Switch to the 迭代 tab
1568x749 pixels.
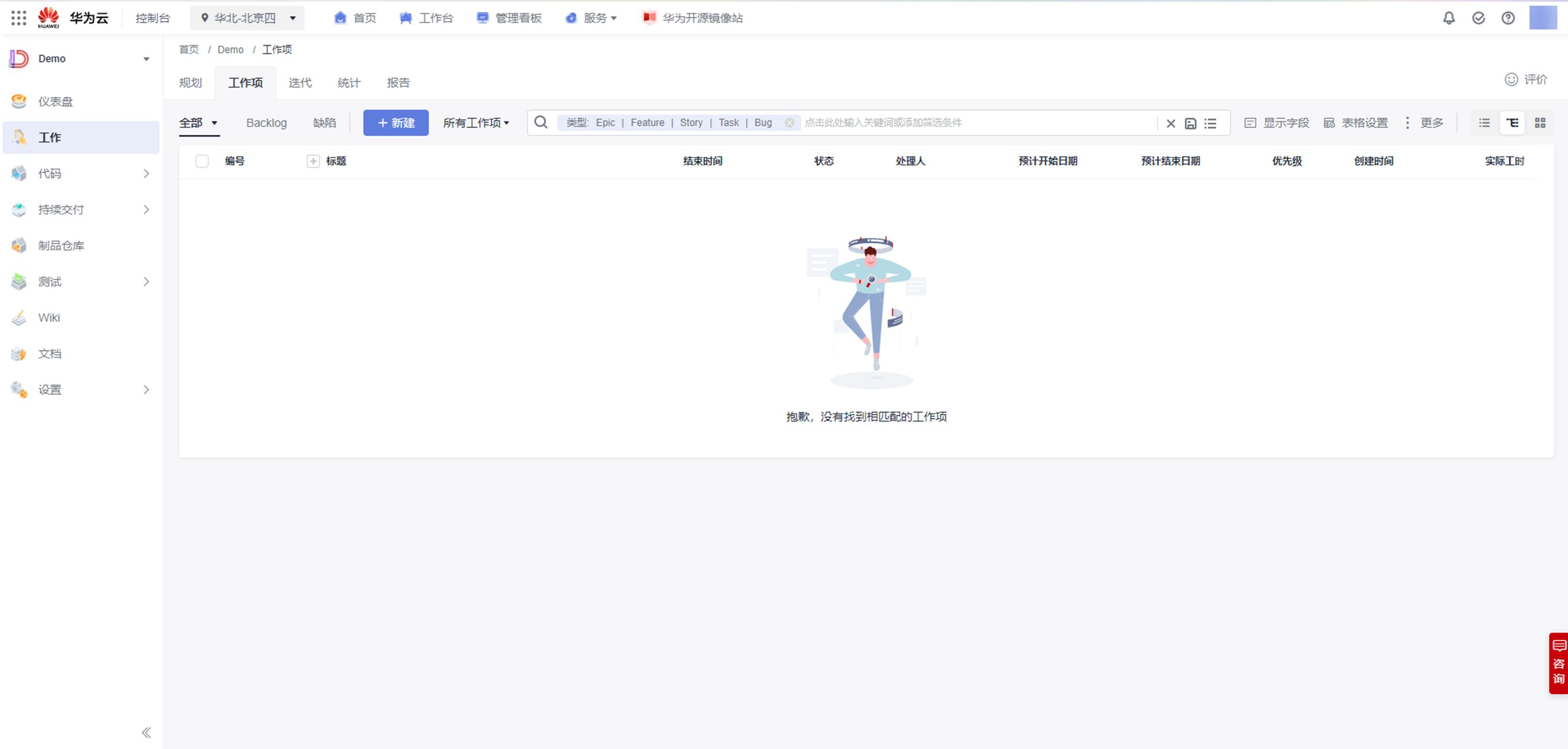[x=300, y=83]
